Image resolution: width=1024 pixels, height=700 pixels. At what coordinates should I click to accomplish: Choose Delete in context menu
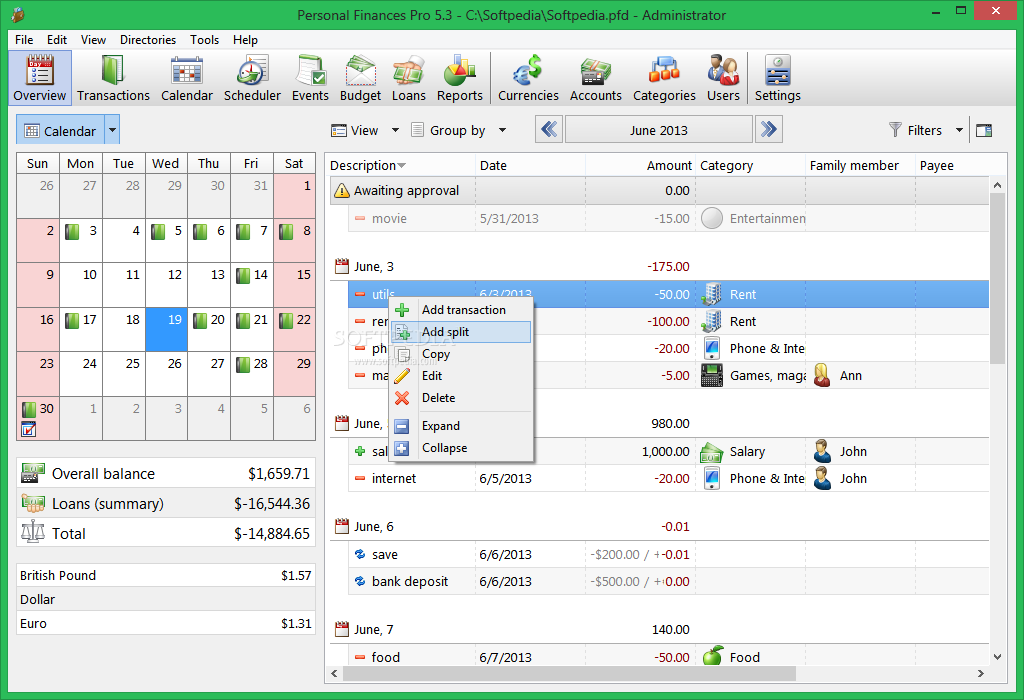coord(461,398)
